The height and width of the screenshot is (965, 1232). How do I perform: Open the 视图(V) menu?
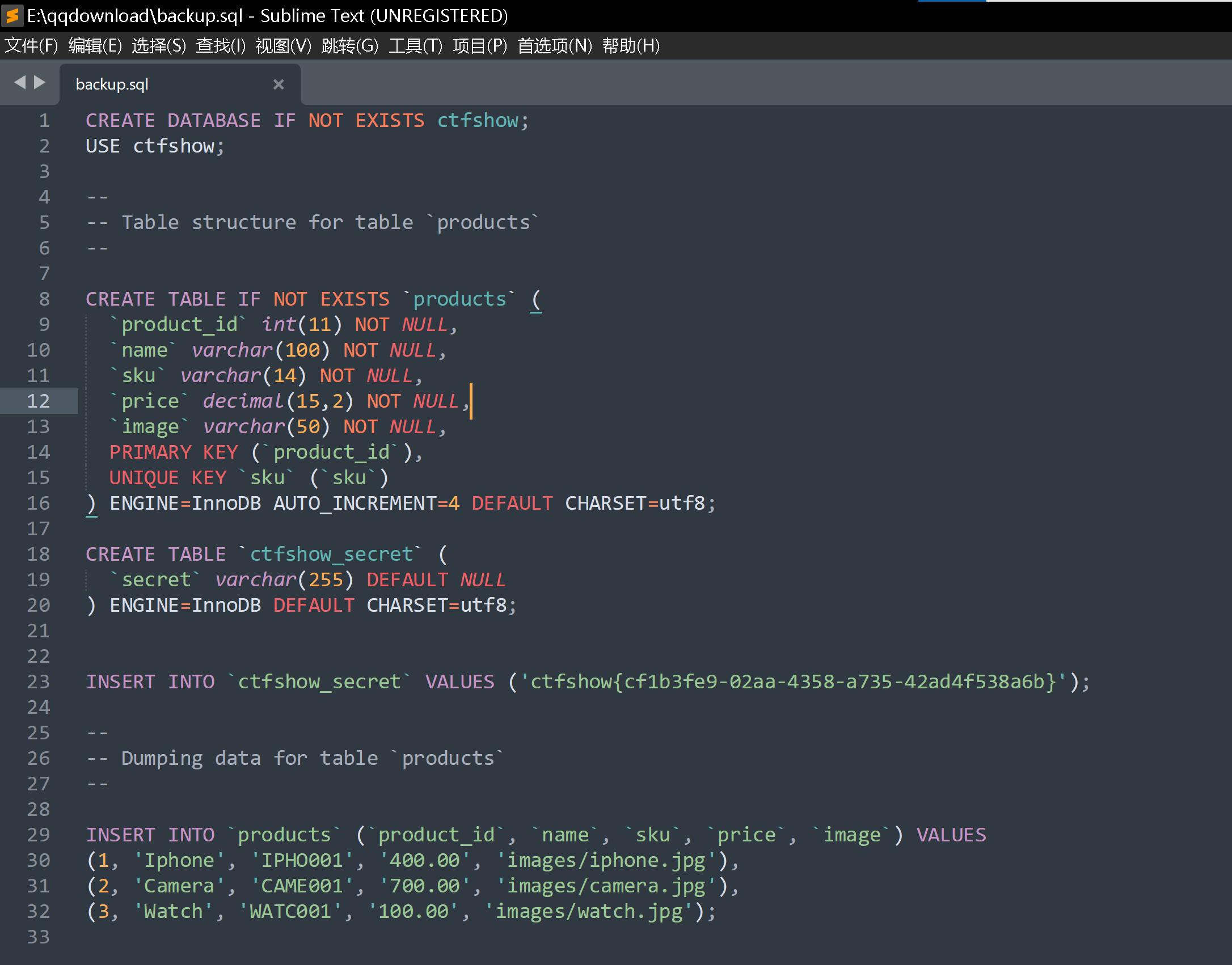point(284,45)
